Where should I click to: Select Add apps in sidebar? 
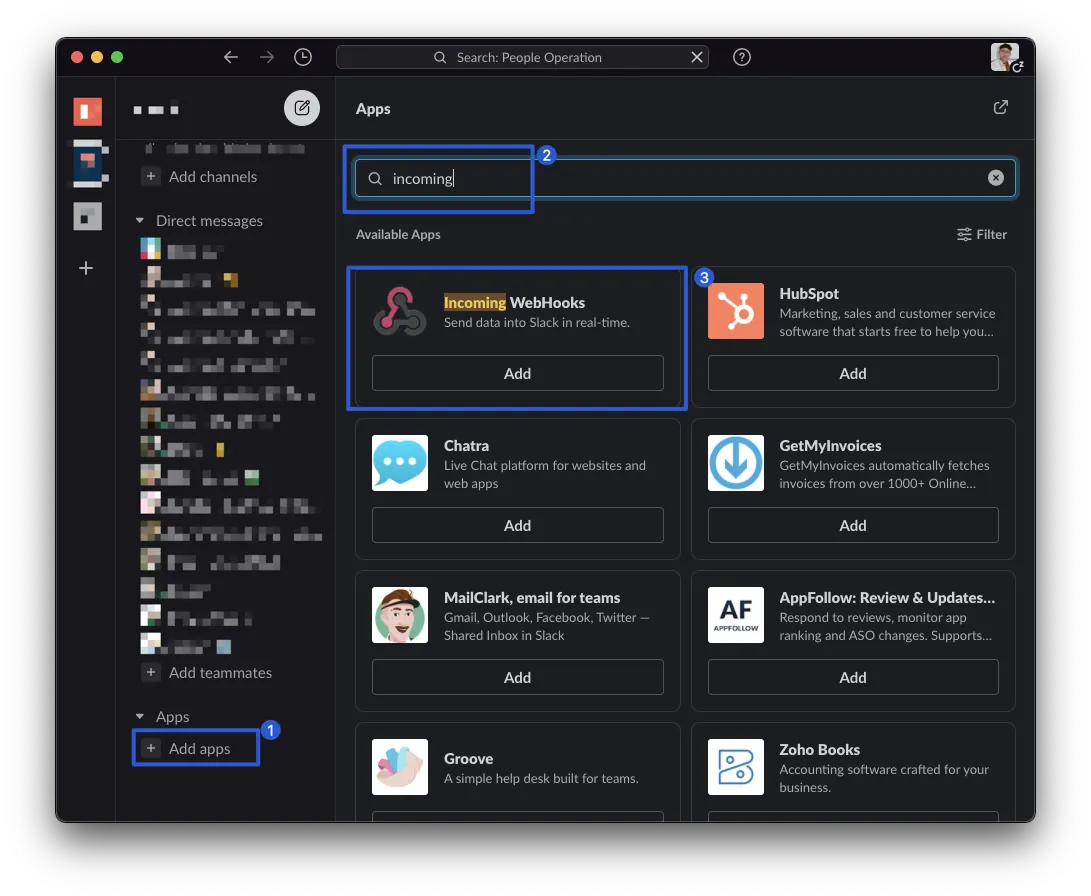click(199, 749)
